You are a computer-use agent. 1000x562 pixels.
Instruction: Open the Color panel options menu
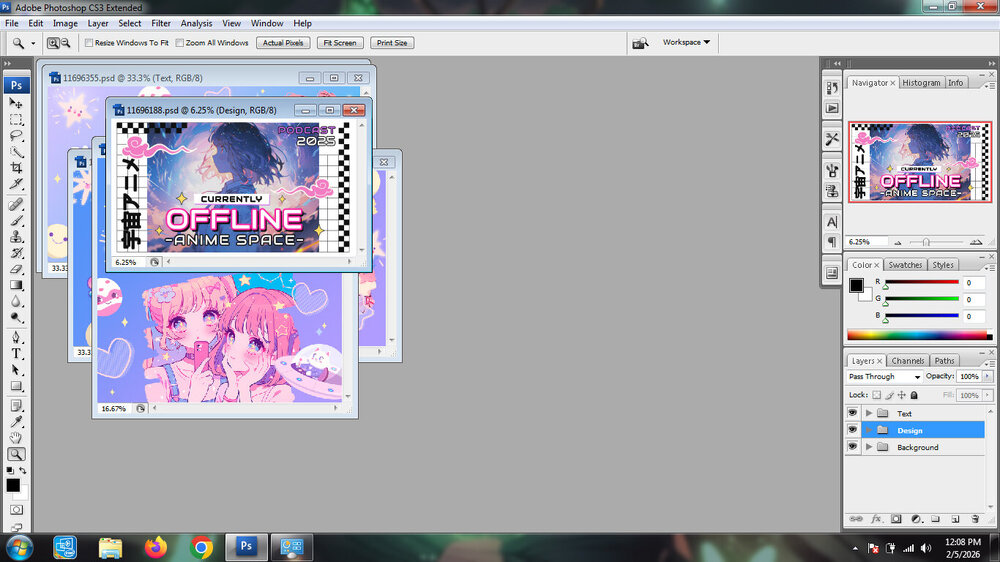tap(989, 267)
